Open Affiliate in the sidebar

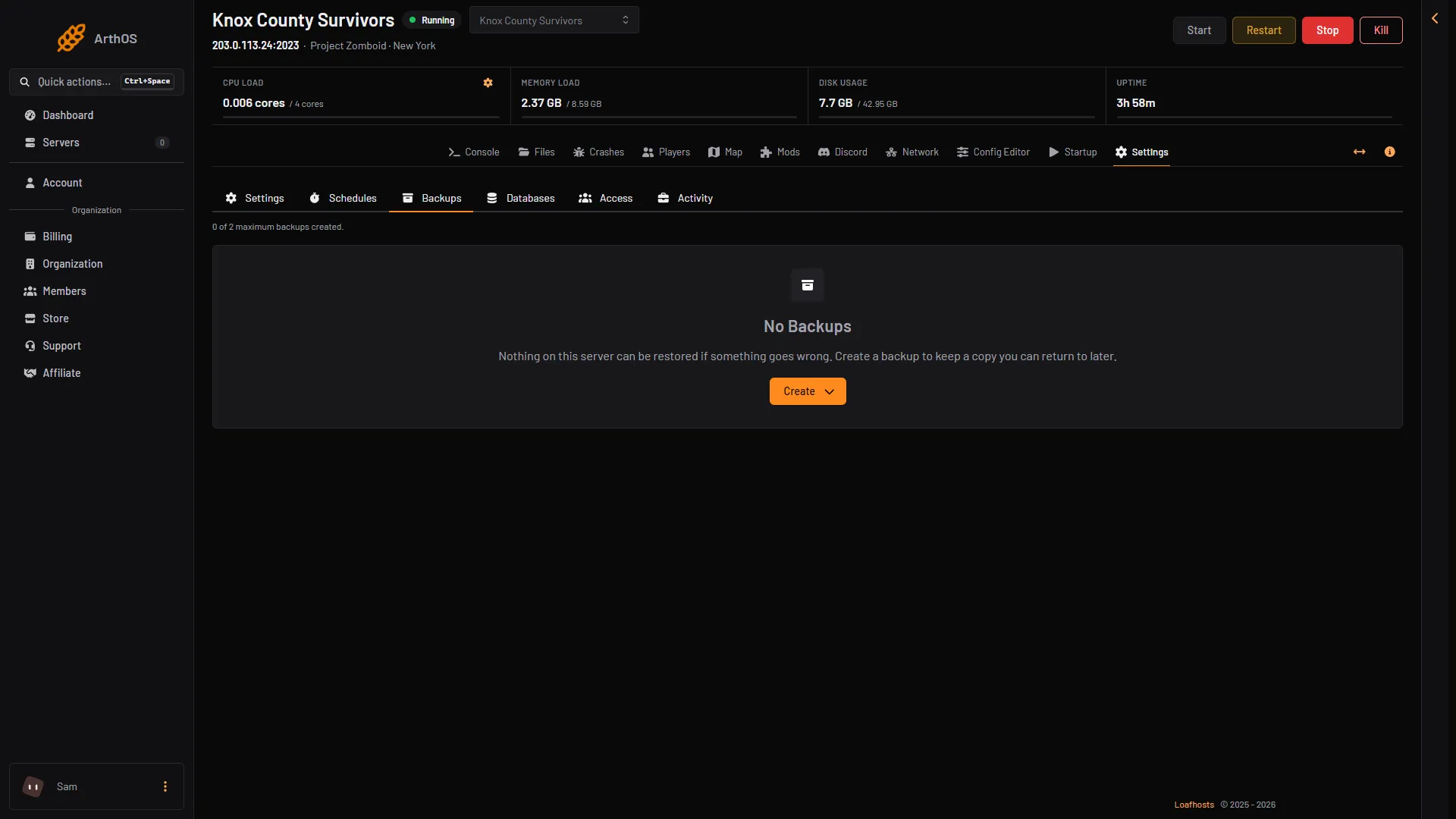[96, 373]
